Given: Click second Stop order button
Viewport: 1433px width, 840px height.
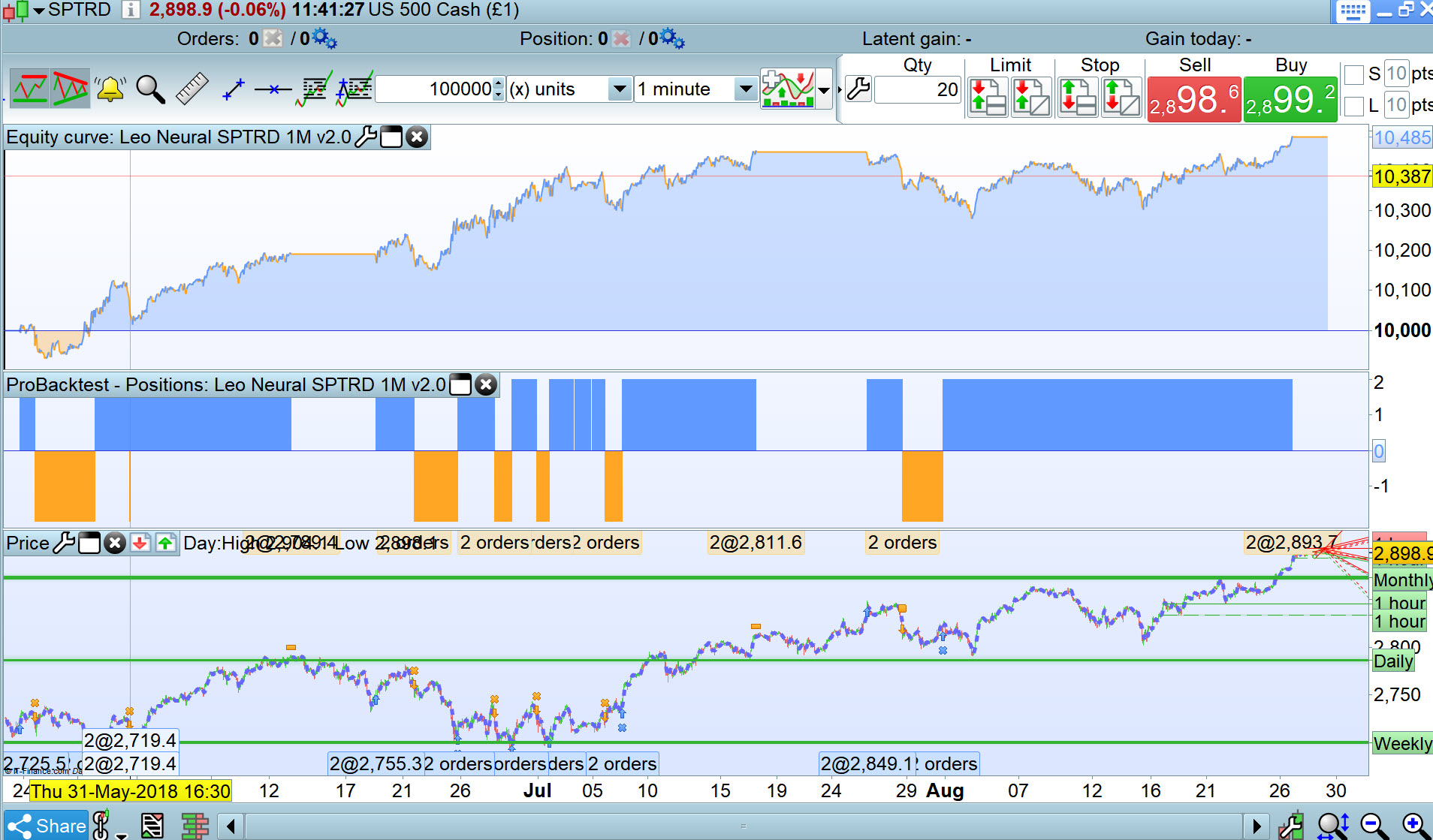Looking at the screenshot, I should pyautogui.click(x=1121, y=97).
